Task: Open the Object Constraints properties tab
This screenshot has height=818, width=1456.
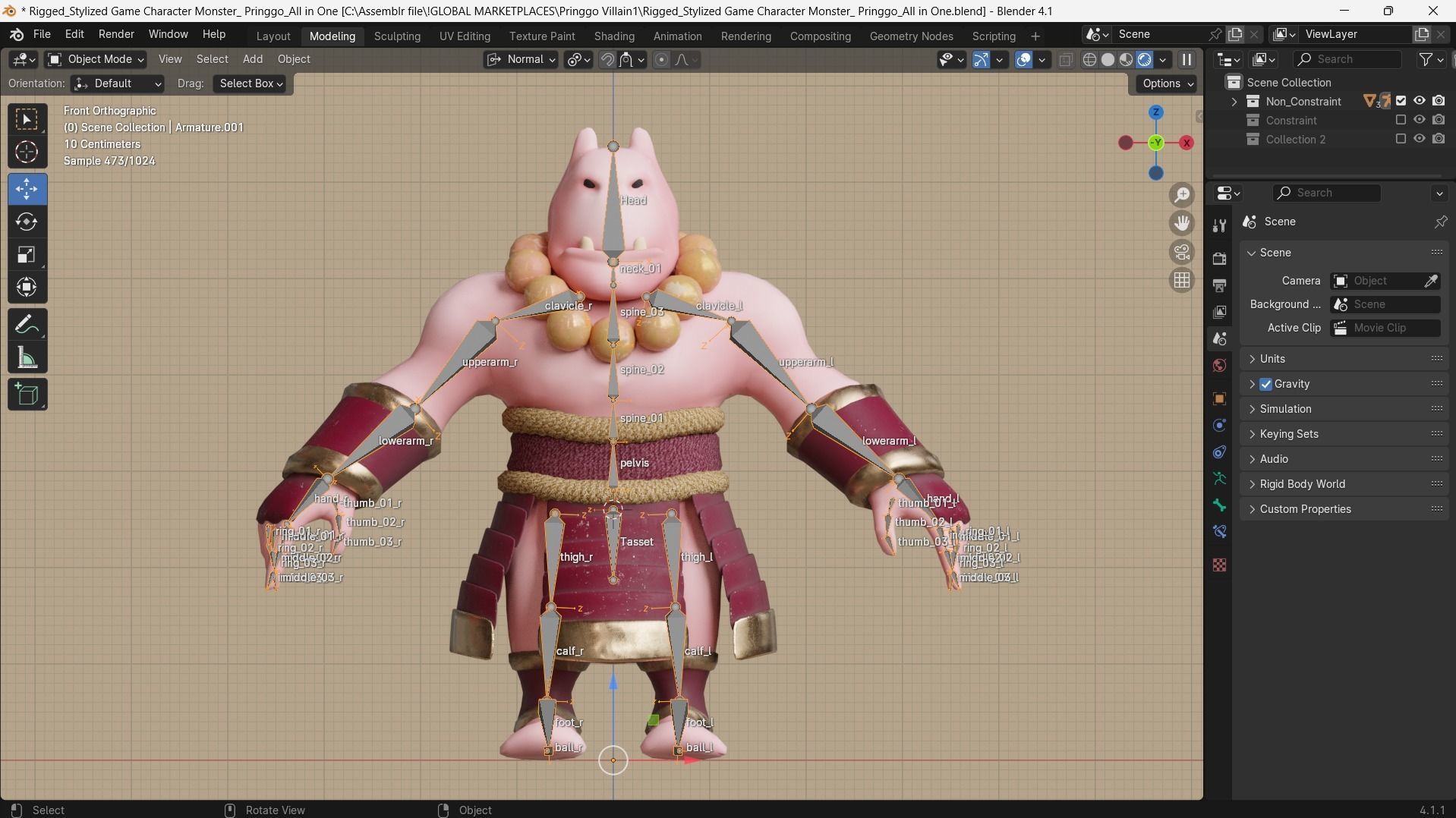Action: coord(1220,451)
